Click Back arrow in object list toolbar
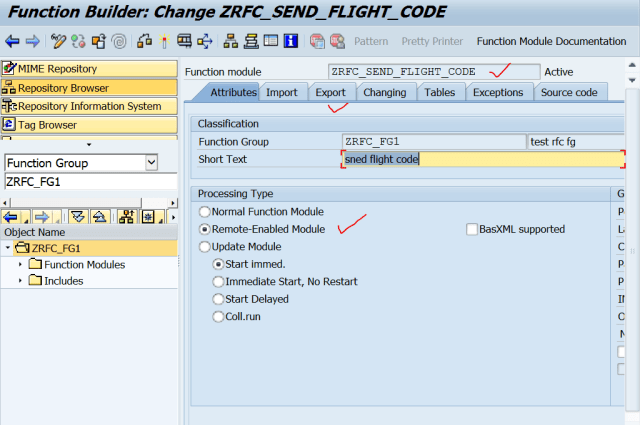The image size is (640, 425). pyautogui.click(x=11, y=217)
